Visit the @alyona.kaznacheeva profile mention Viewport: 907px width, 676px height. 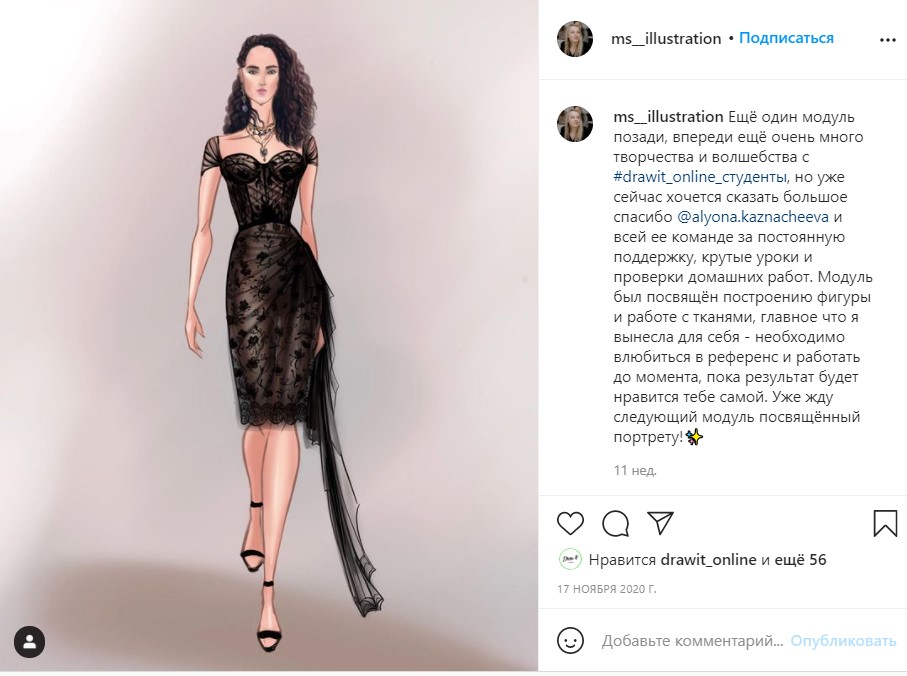[753, 217]
